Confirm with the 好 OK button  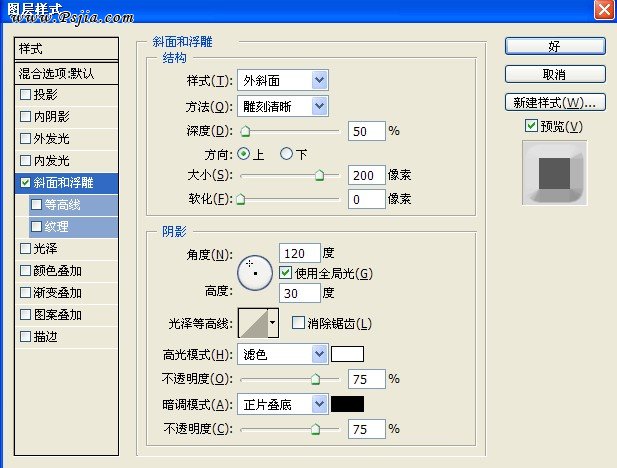click(x=555, y=46)
